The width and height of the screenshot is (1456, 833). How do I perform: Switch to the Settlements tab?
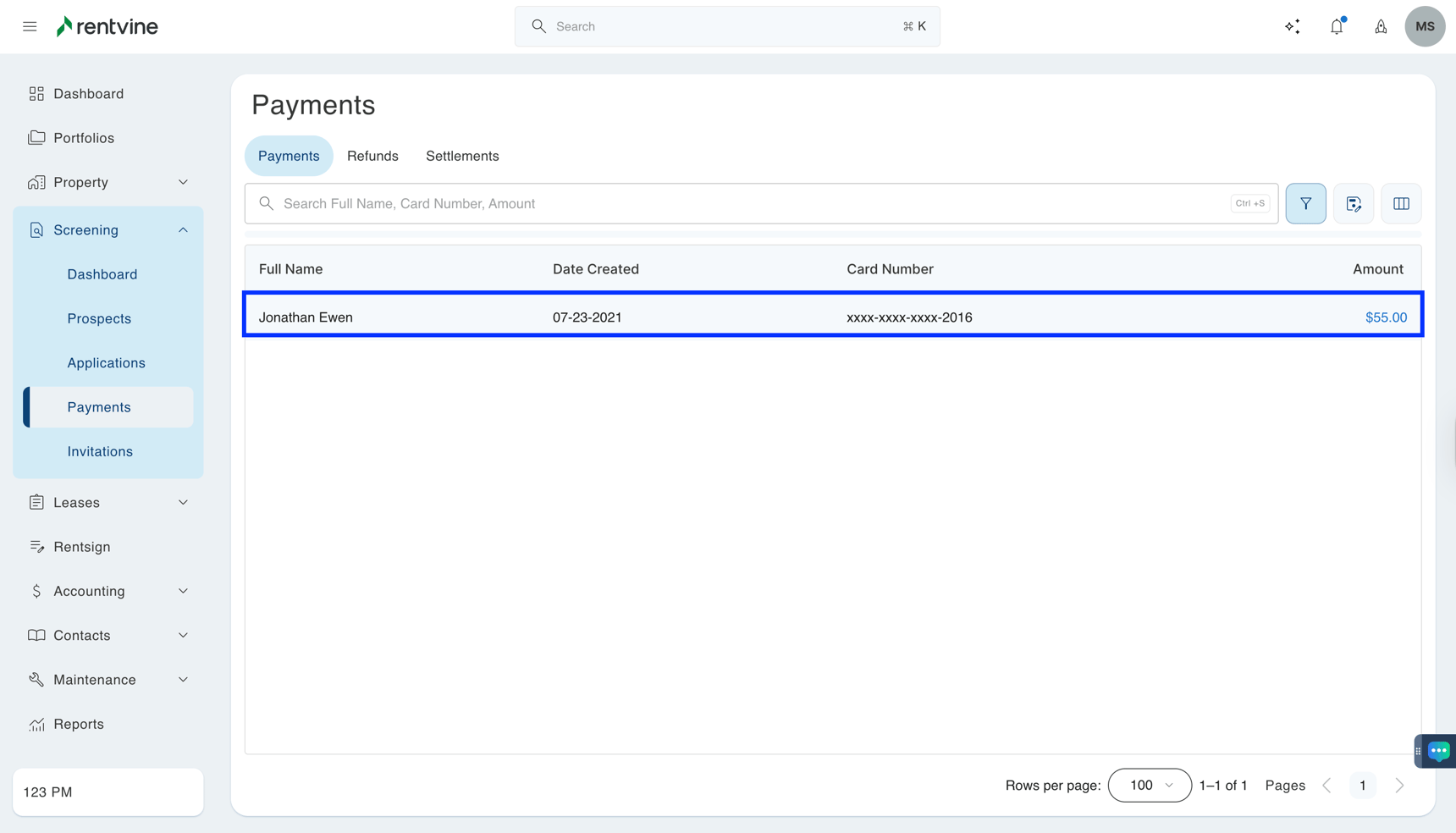[x=462, y=156]
